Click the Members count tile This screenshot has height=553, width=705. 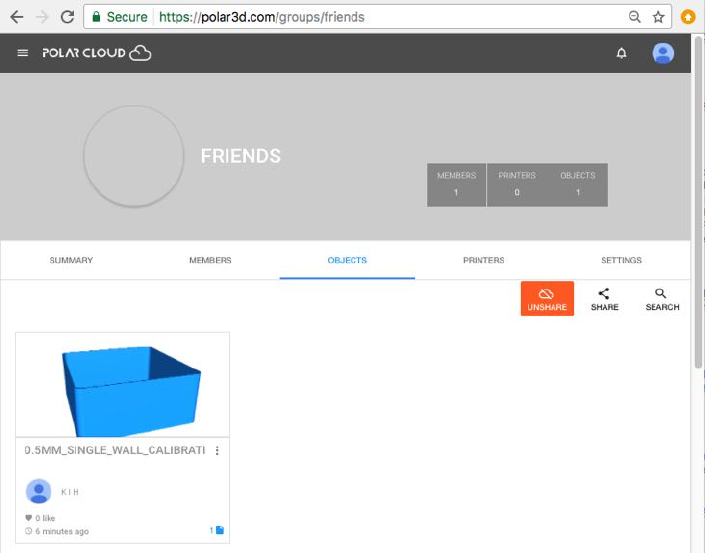click(x=456, y=185)
